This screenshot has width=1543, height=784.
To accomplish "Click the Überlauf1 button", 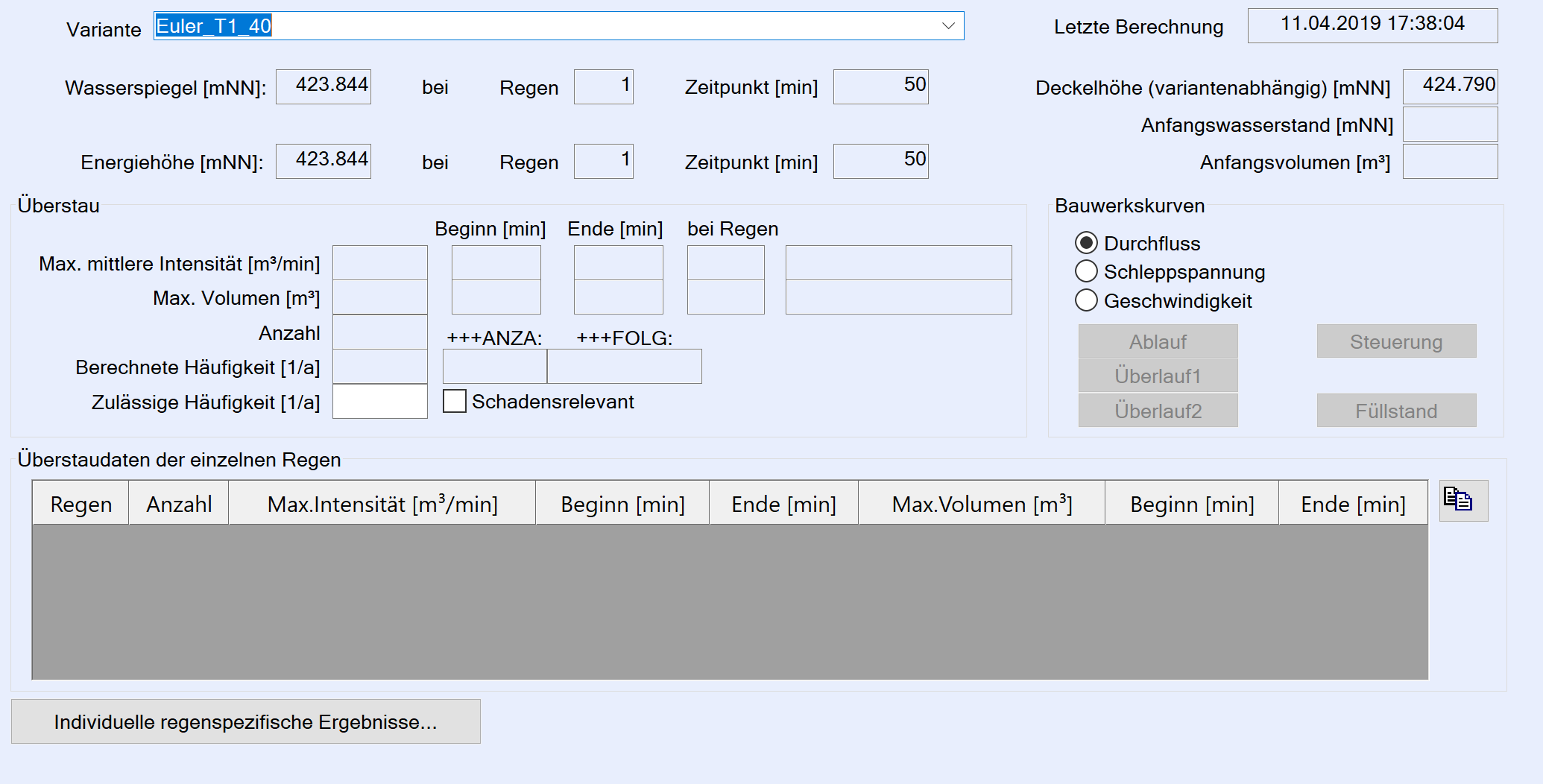I will (1157, 376).
